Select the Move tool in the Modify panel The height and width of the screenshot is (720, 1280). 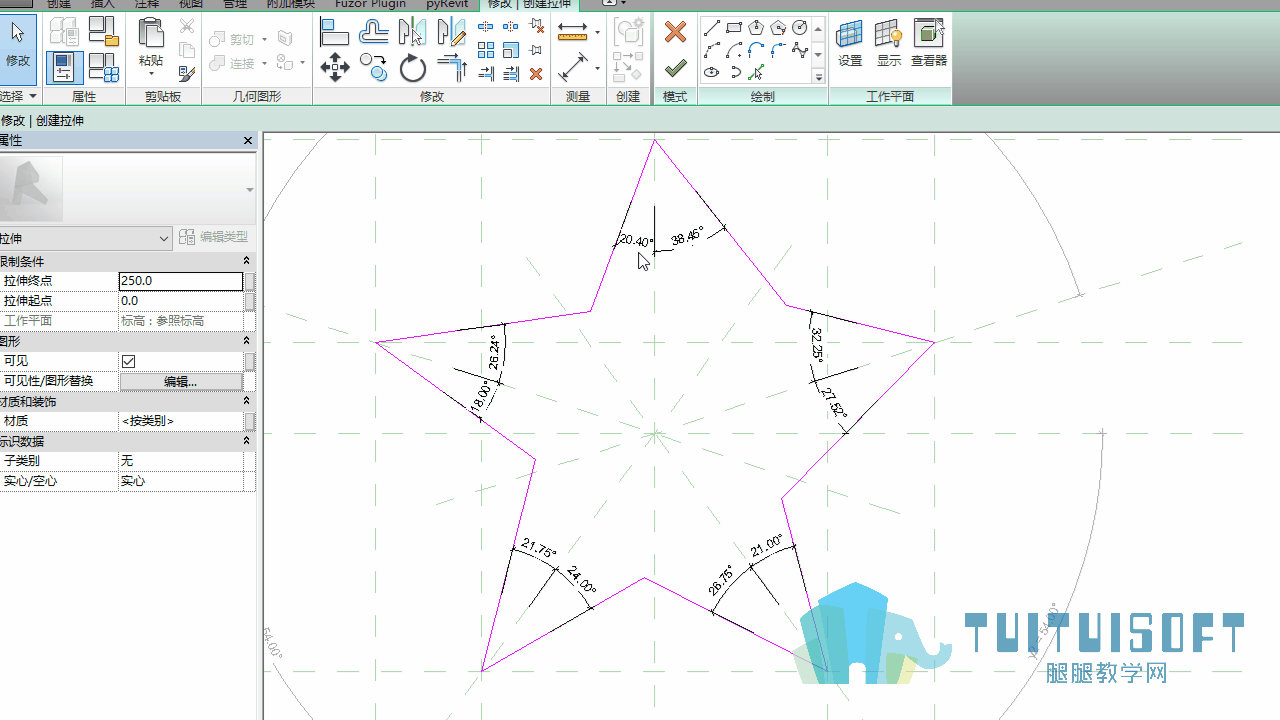pyautogui.click(x=335, y=68)
